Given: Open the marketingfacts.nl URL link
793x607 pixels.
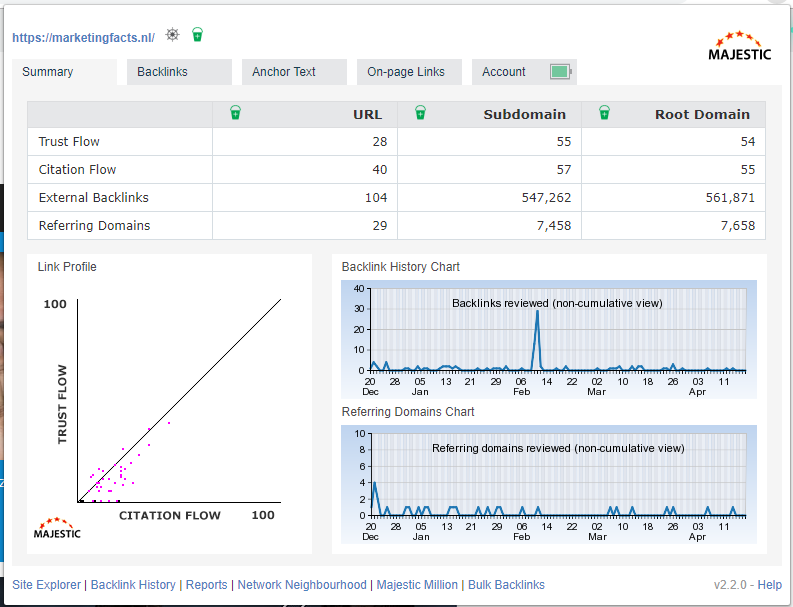Looking at the screenshot, I should point(83,38).
